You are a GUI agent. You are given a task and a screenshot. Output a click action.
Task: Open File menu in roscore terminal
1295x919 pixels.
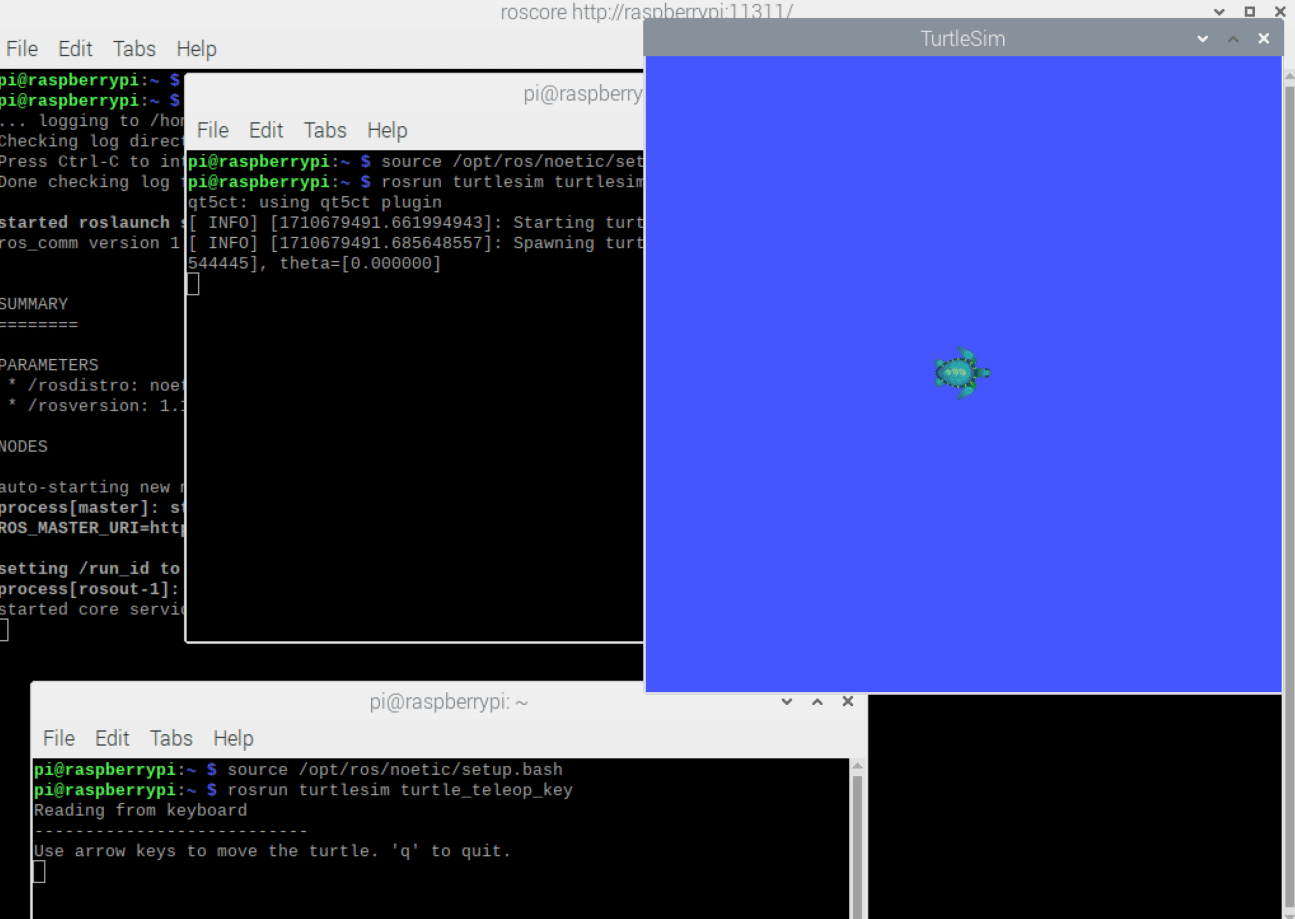click(22, 49)
